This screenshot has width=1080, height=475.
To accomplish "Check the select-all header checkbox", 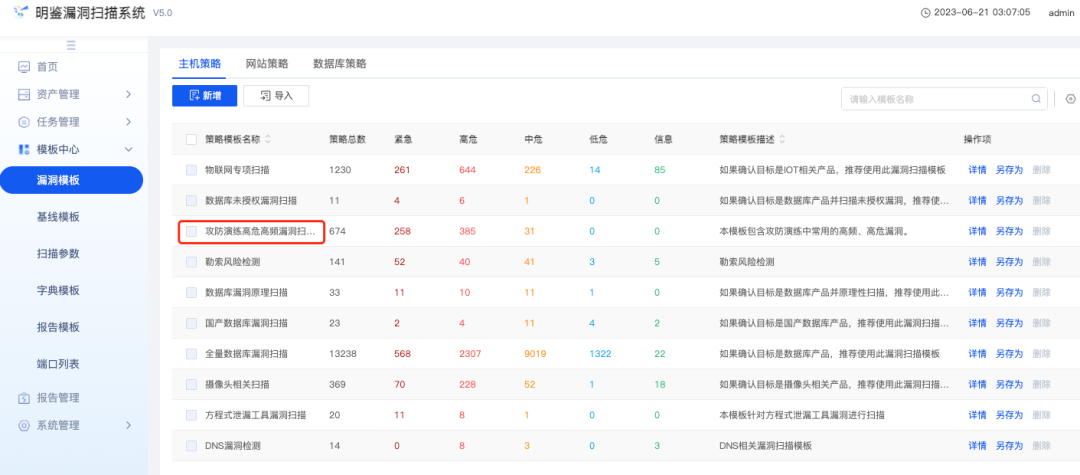I will (x=191, y=139).
